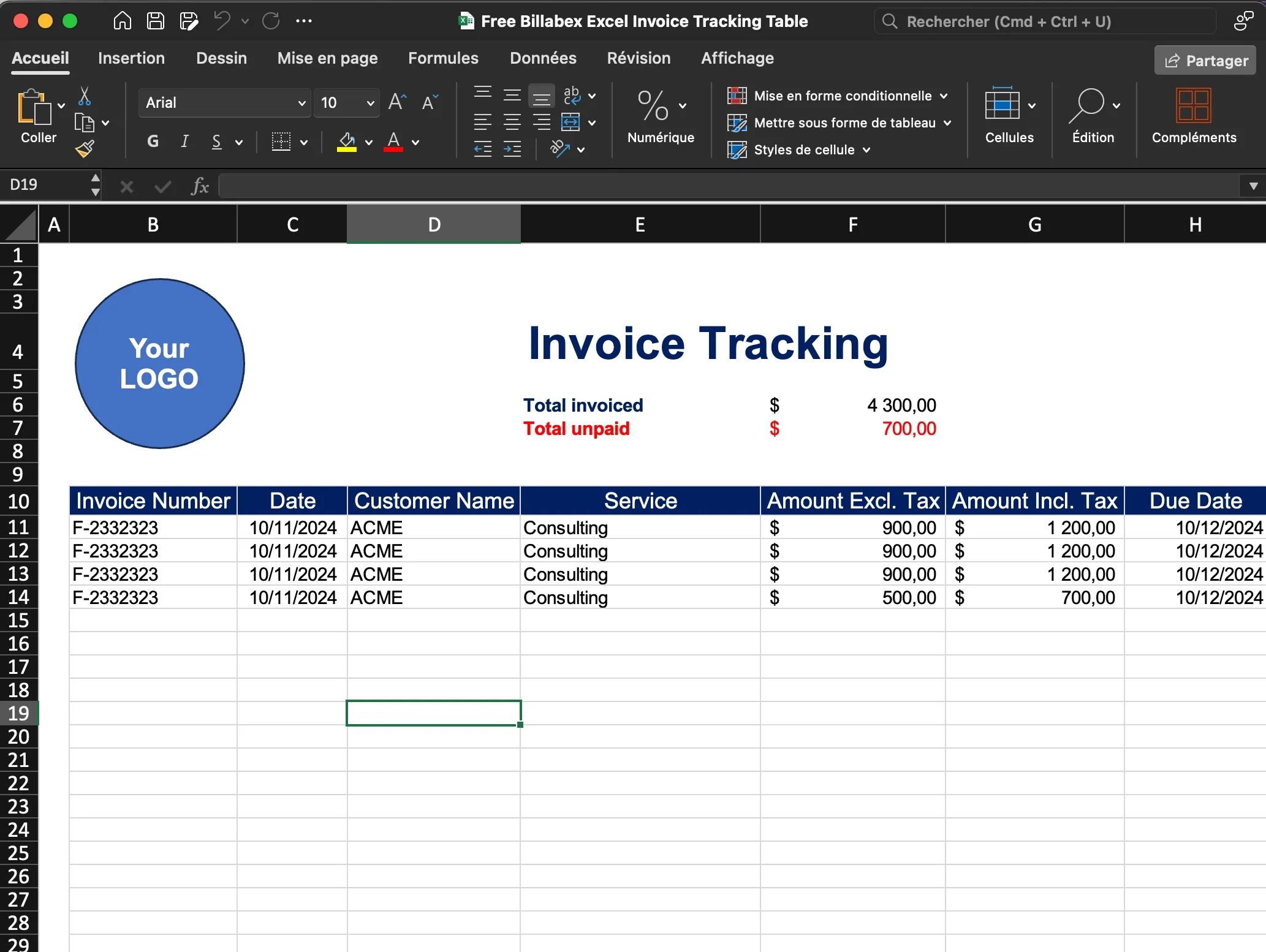Apply bold formatting with the G icon
The height and width of the screenshot is (952, 1266).
tap(153, 142)
